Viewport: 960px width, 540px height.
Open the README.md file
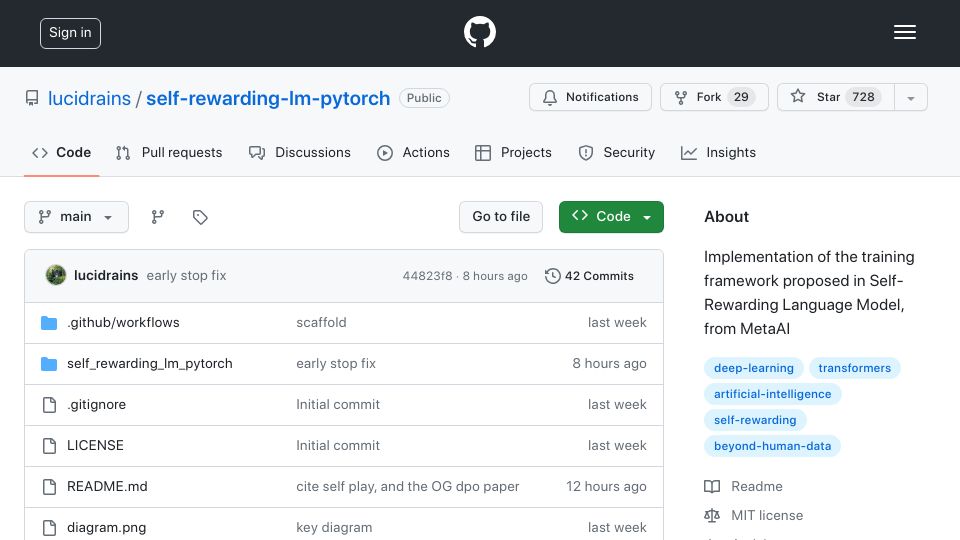(x=107, y=487)
